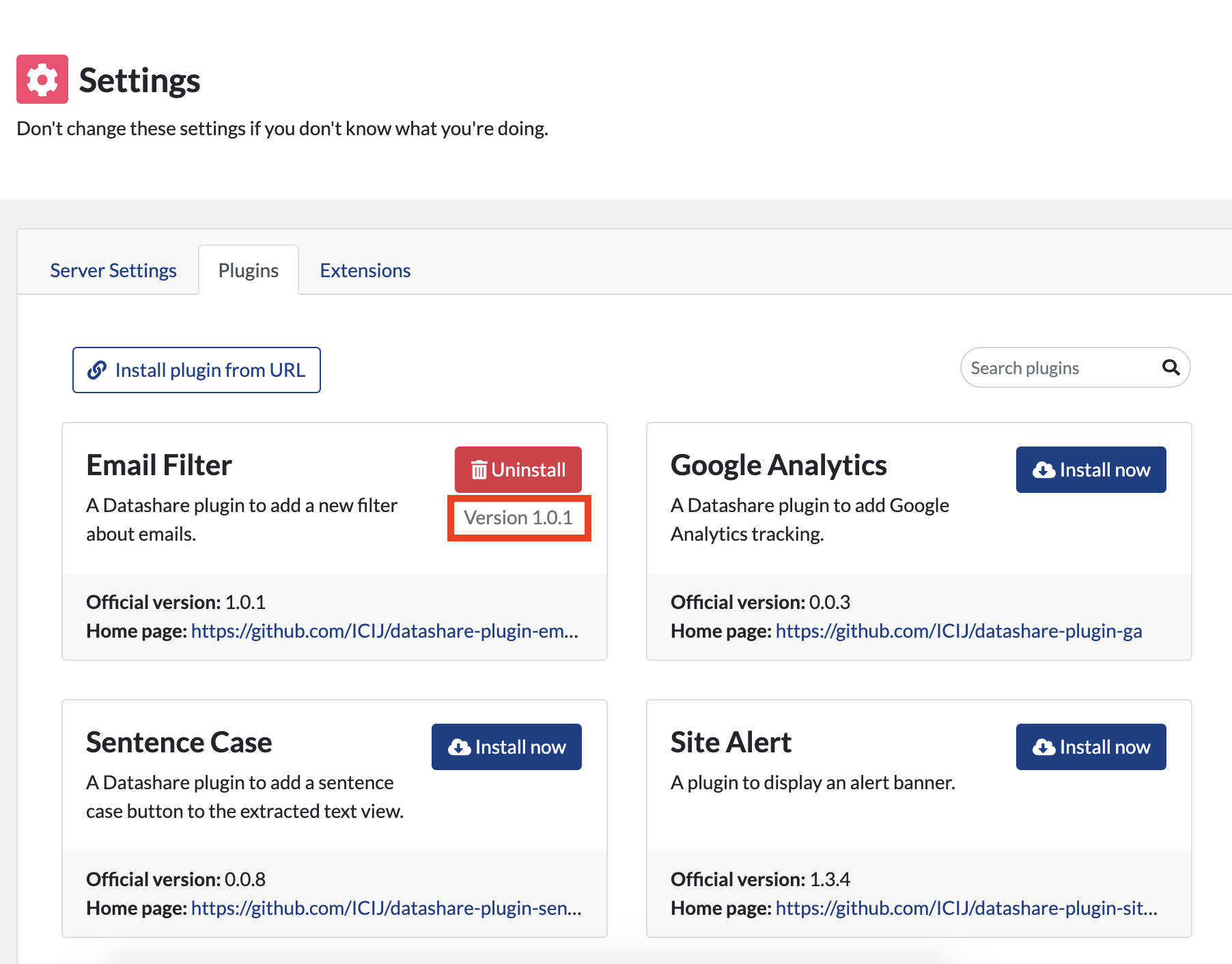
Task: Click the warning text about changing settings
Action: tap(282, 128)
